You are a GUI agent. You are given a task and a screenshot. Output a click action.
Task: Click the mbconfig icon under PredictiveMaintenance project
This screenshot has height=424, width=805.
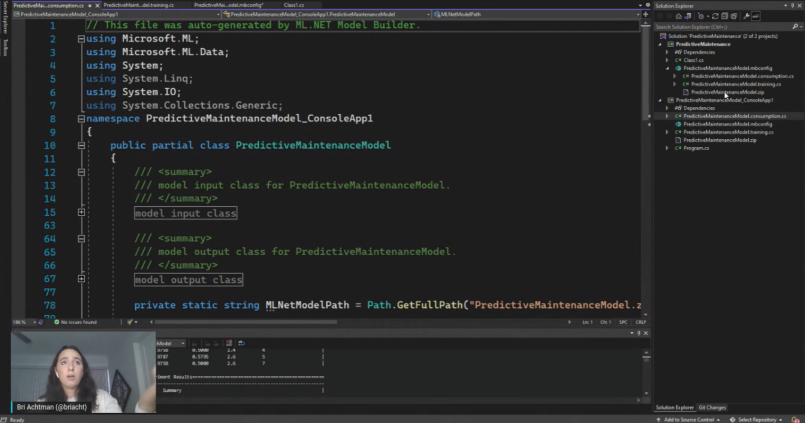[x=678, y=68]
